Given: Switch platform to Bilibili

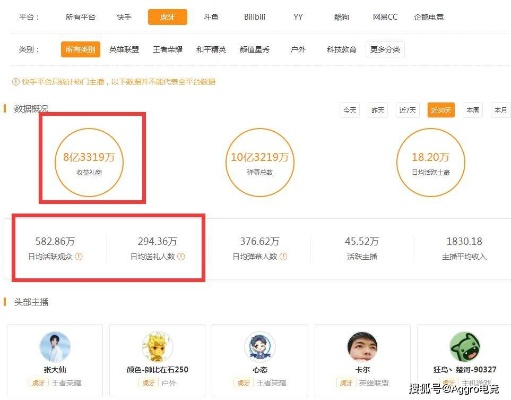Looking at the screenshot, I should (255, 17).
